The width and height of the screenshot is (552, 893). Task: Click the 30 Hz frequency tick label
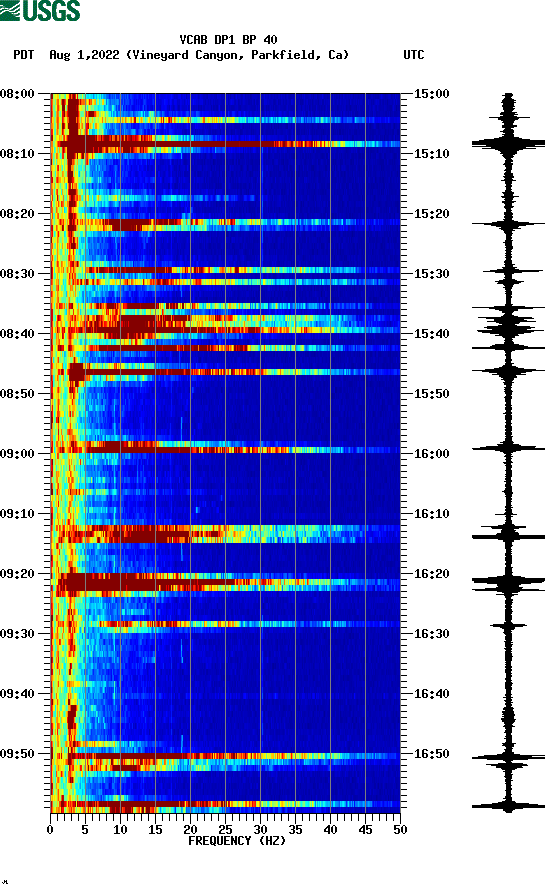click(x=260, y=830)
